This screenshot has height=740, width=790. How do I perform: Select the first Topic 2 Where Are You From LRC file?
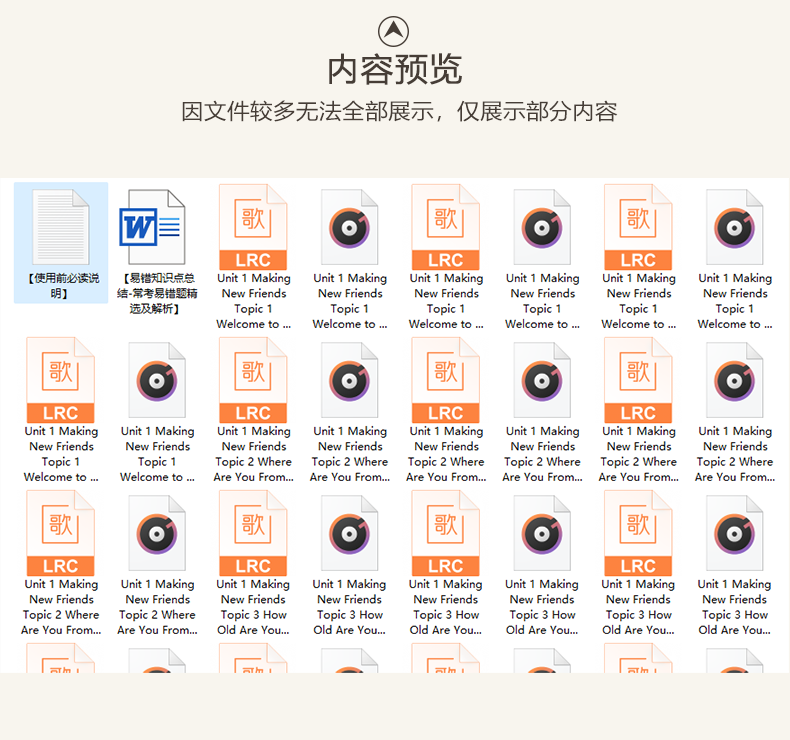pyautogui.click(x=253, y=410)
